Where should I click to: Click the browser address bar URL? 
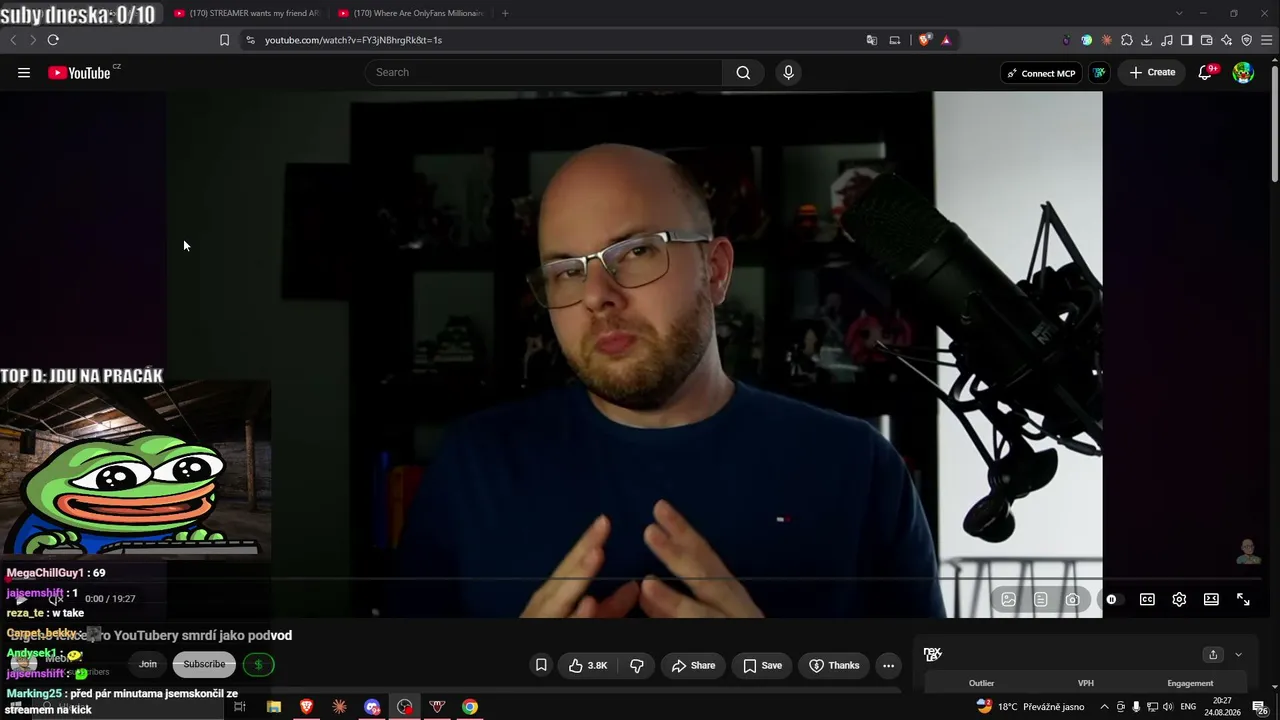pos(353,40)
